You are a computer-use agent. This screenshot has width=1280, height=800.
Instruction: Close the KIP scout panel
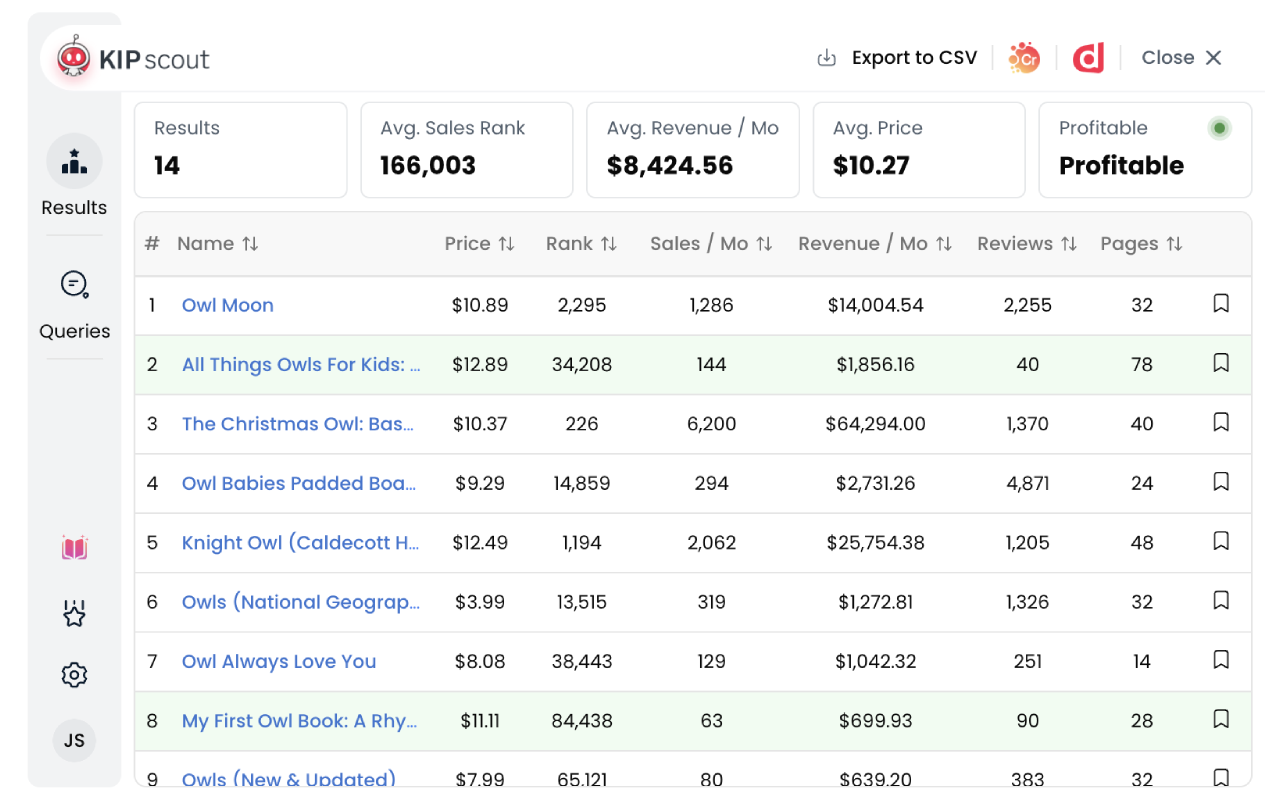coord(1182,58)
